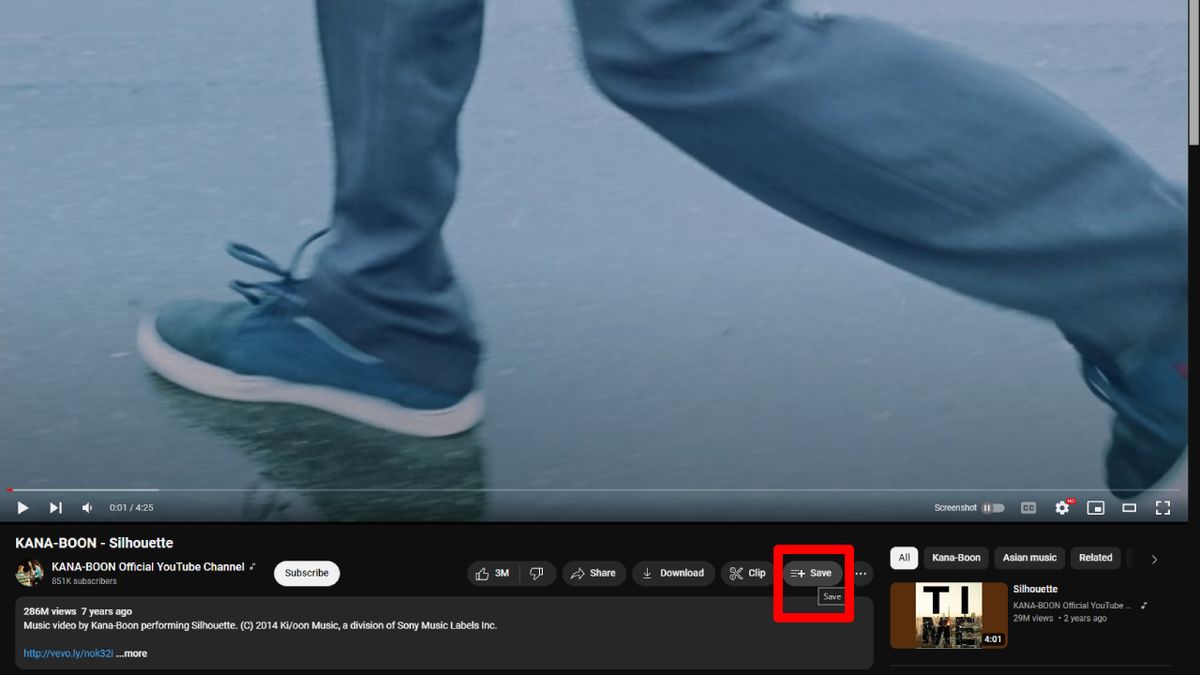Open the vevo.ly link in description
The image size is (1200, 675).
pyautogui.click(x=67, y=652)
